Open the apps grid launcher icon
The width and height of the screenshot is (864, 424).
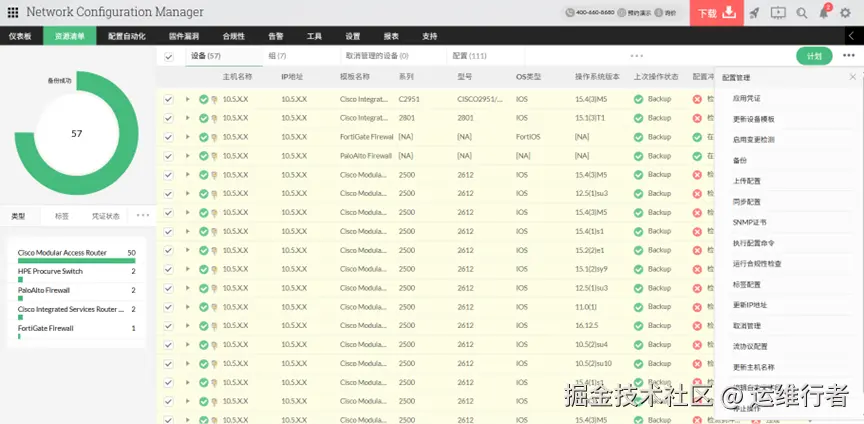tap(13, 12)
